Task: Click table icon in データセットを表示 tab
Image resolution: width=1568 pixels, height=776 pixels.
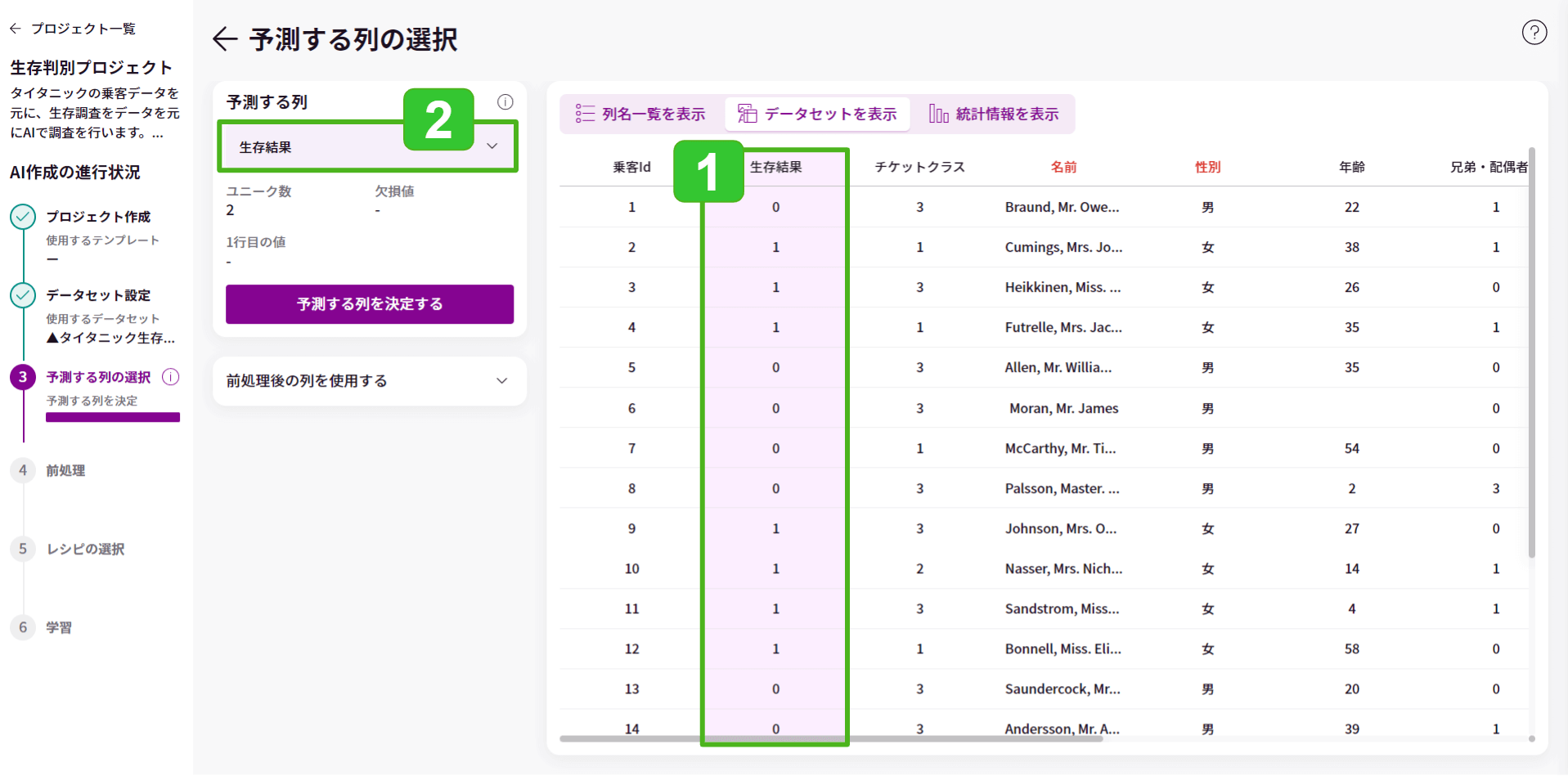Action: click(x=747, y=114)
